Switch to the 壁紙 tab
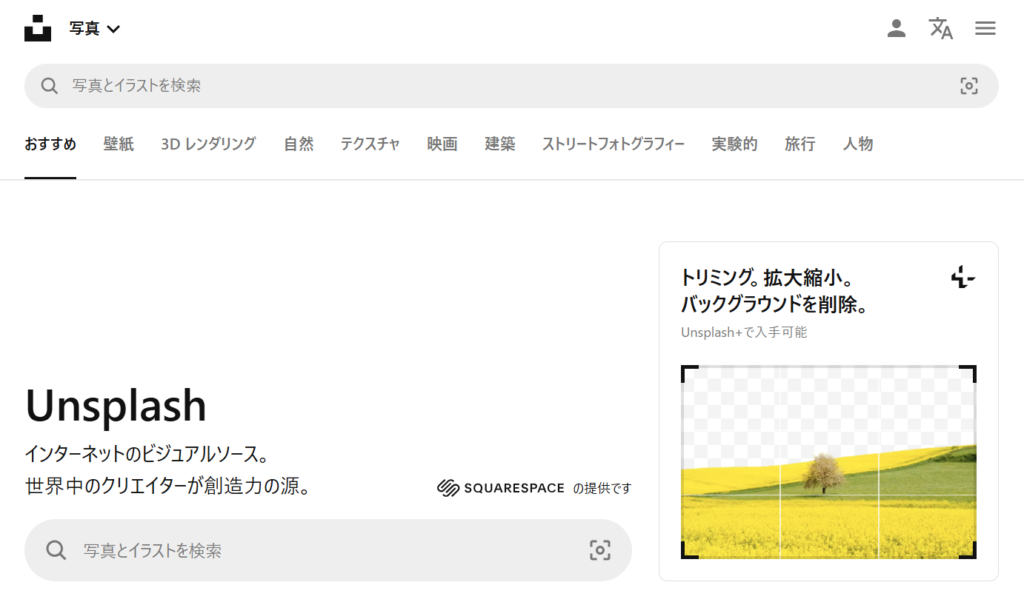 [118, 144]
